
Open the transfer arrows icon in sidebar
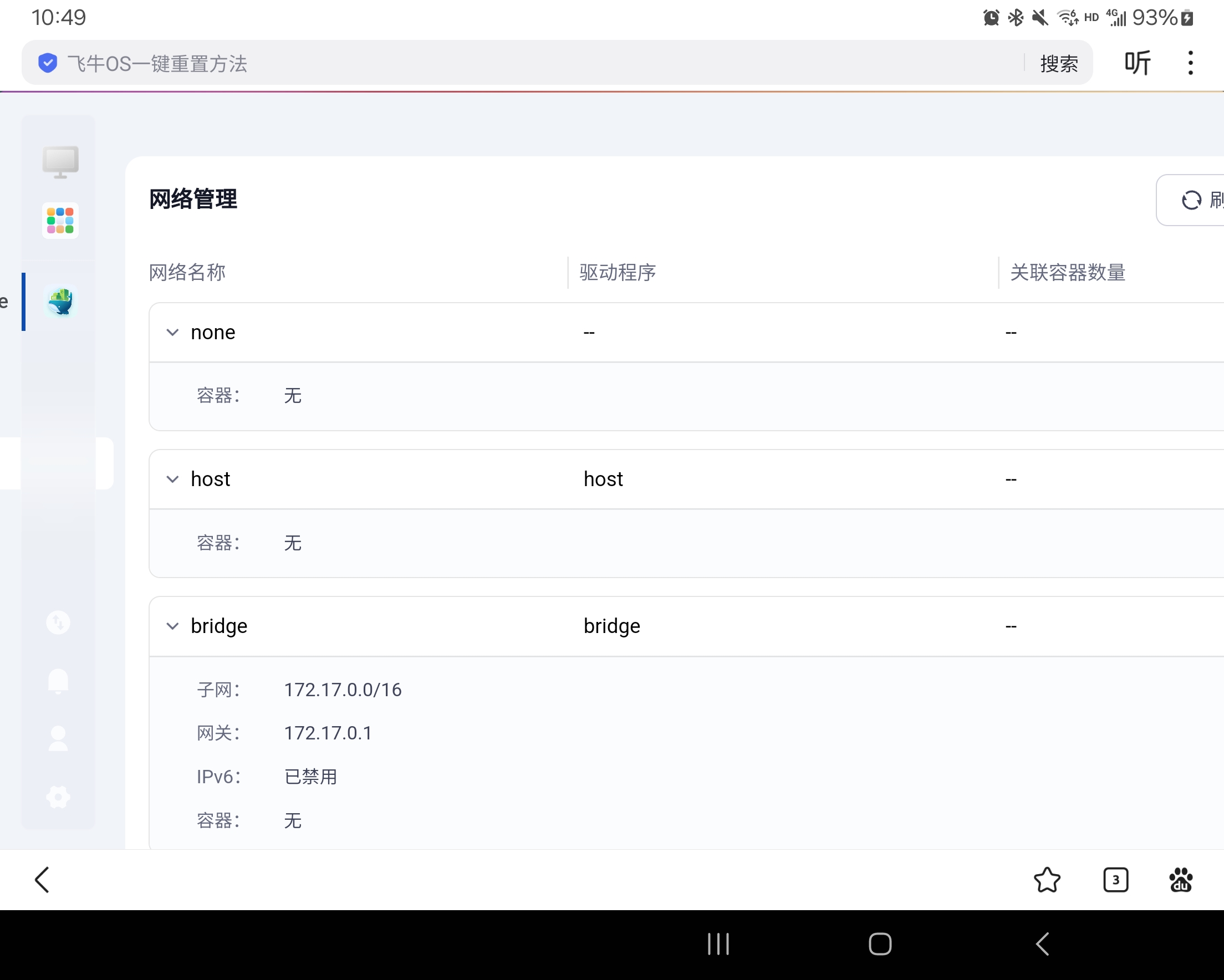[x=58, y=622]
